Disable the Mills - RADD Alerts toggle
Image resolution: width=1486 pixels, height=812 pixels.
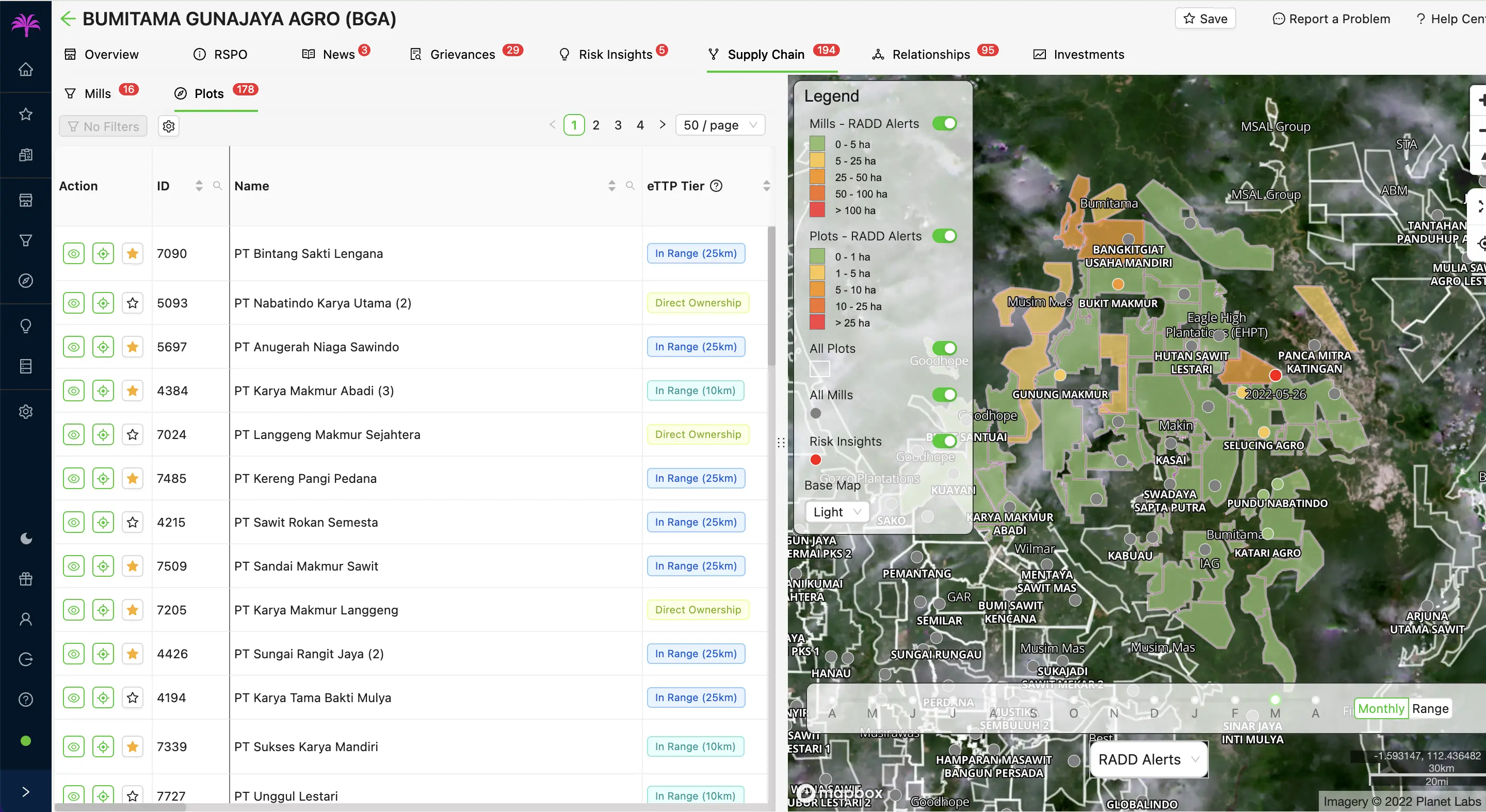[944, 124]
